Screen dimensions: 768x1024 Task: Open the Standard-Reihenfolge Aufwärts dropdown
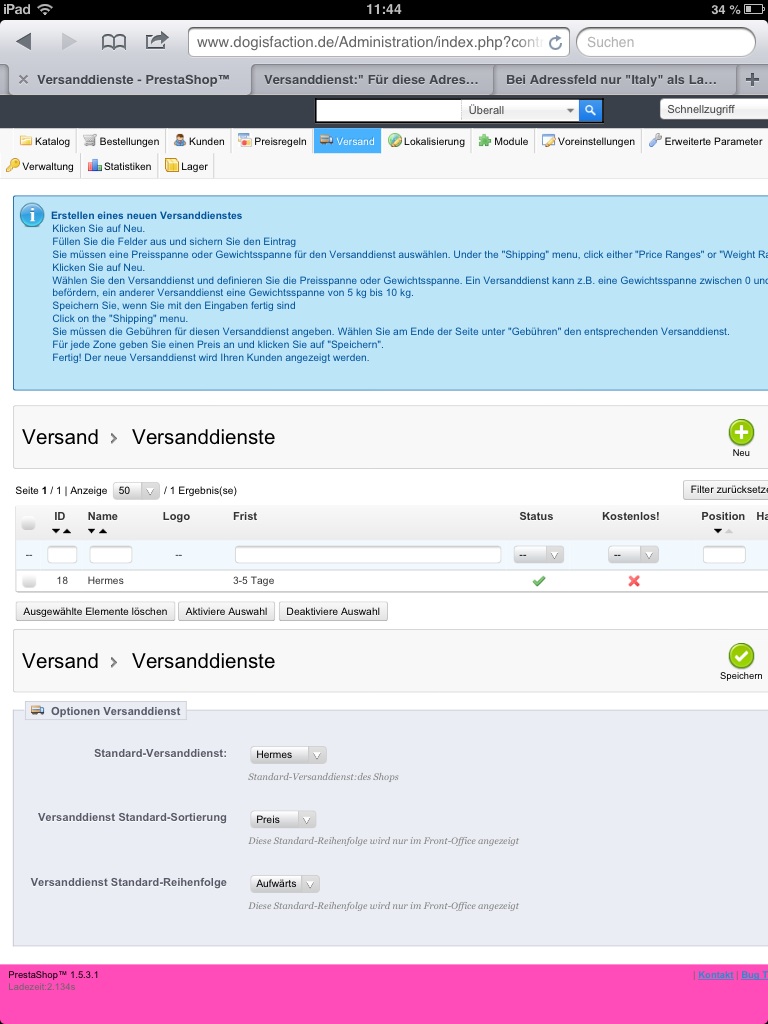pyautogui.click(x=285, y=884)
